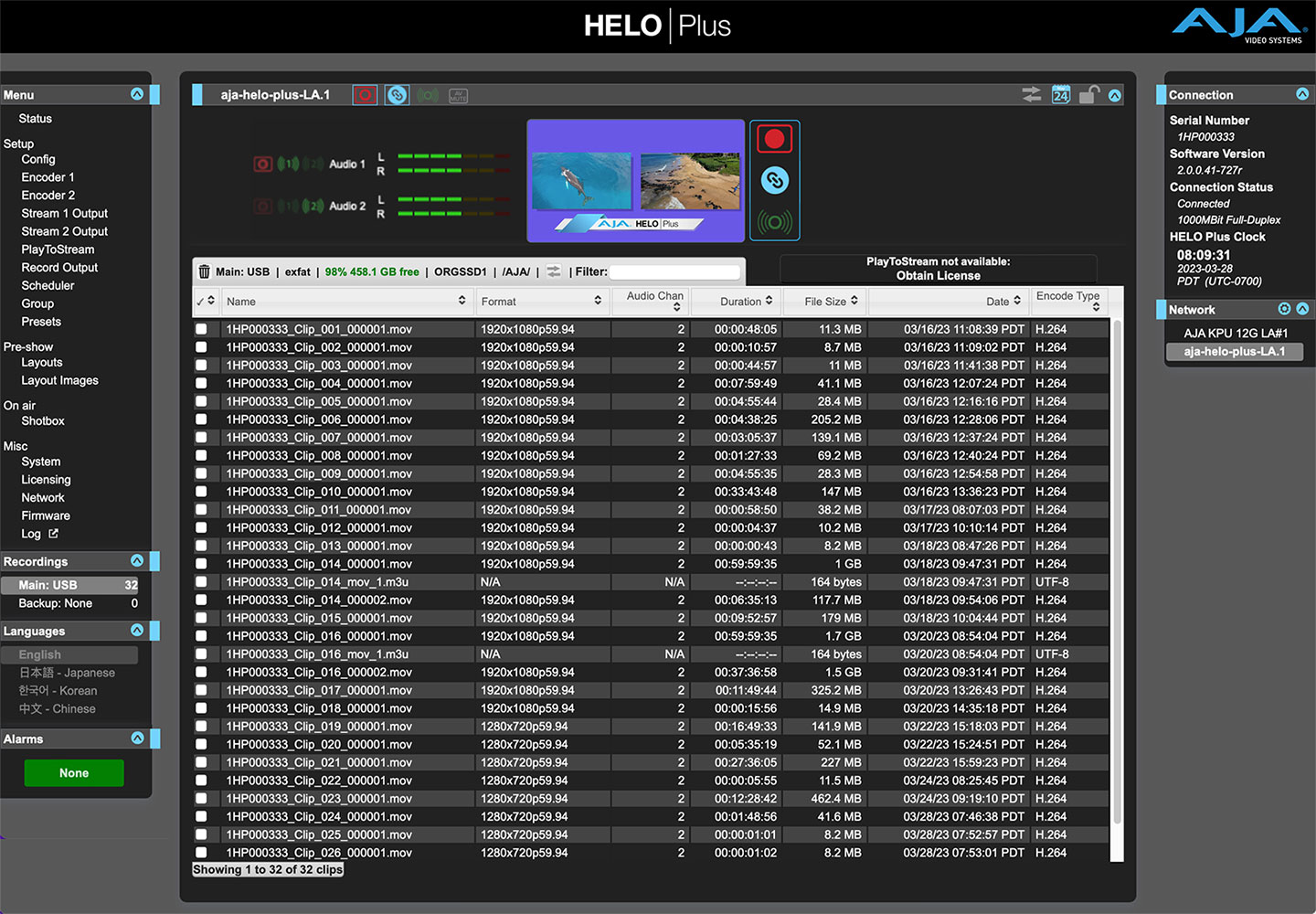Select checkbox for Clip_010_000001.mov
The height and width of the screenshot is (914, 1316).
click(x=201, y=492)
